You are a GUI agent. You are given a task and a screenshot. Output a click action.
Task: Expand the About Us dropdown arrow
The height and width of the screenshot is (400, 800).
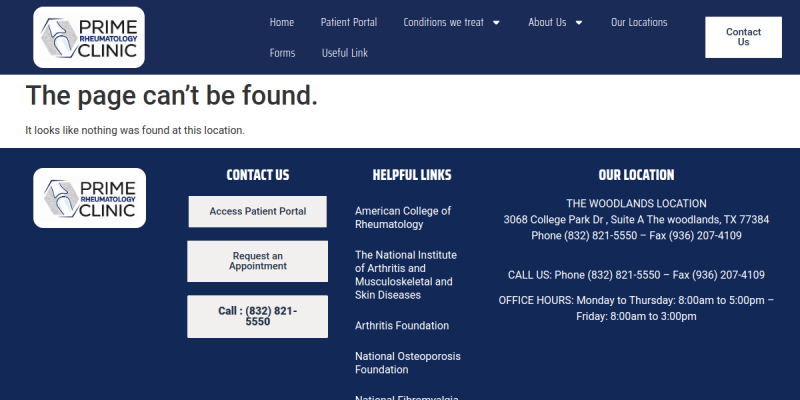579,22
